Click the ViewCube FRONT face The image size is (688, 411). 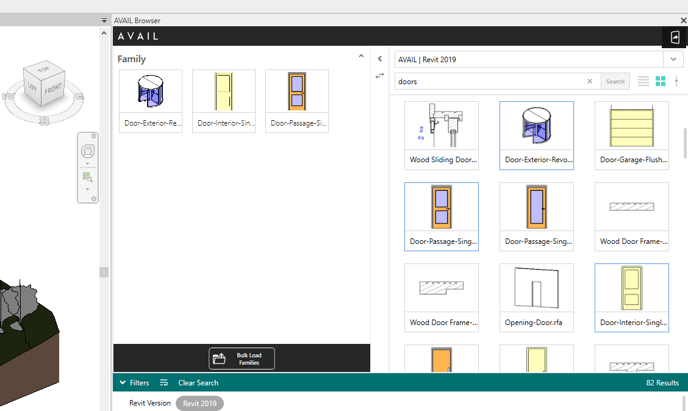(x=54, y=90)
